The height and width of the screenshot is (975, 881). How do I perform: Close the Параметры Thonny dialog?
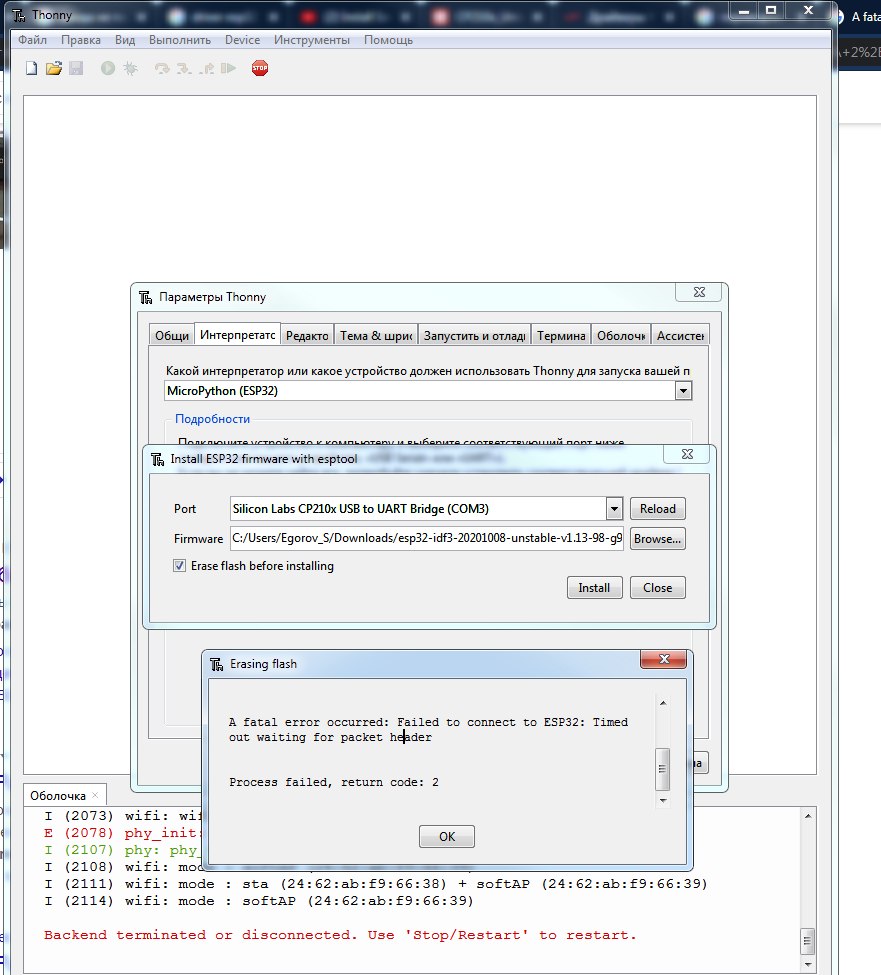(699, 292)
